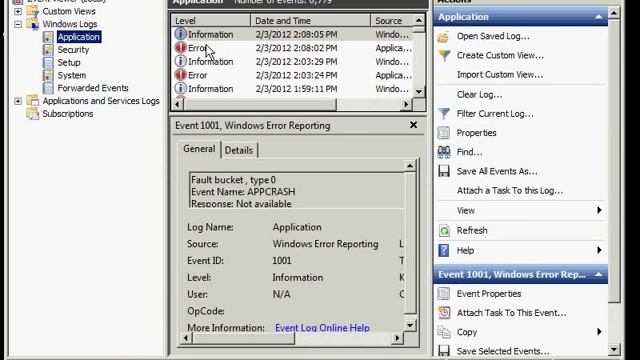This screenshot has width=640, height=360.
Task: Click the System log icon
Action: click(48, 76)
